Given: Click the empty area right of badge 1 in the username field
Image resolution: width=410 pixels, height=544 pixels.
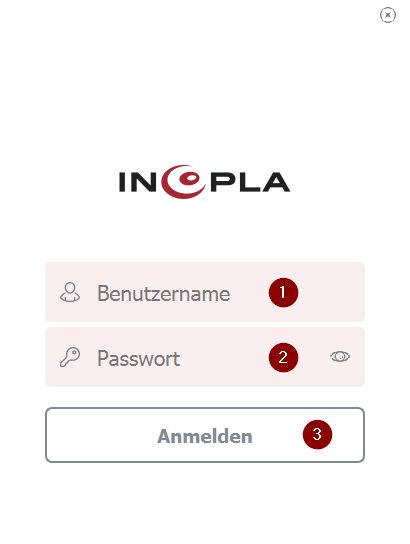Looking at the screenshot, I should point(331,292).
